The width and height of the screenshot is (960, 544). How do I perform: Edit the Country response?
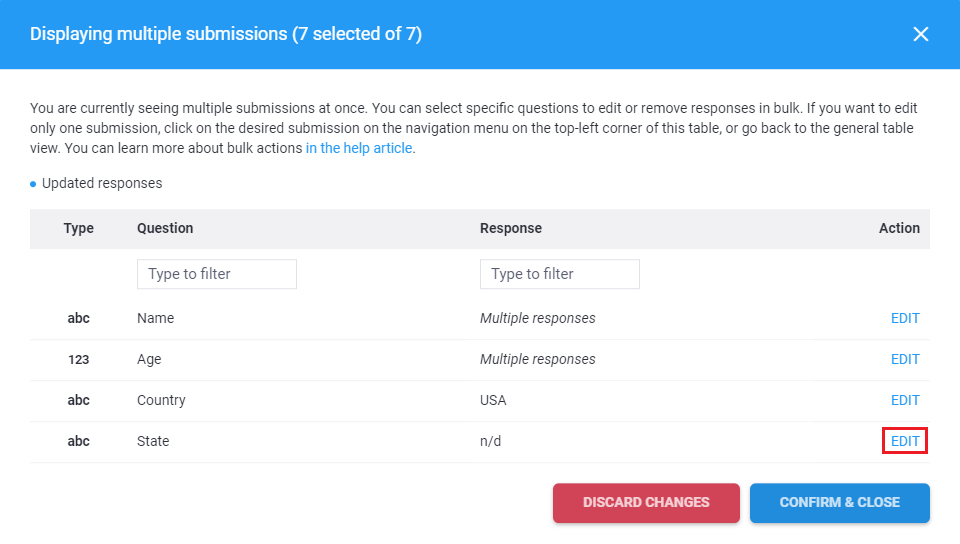tap(905, 400)
